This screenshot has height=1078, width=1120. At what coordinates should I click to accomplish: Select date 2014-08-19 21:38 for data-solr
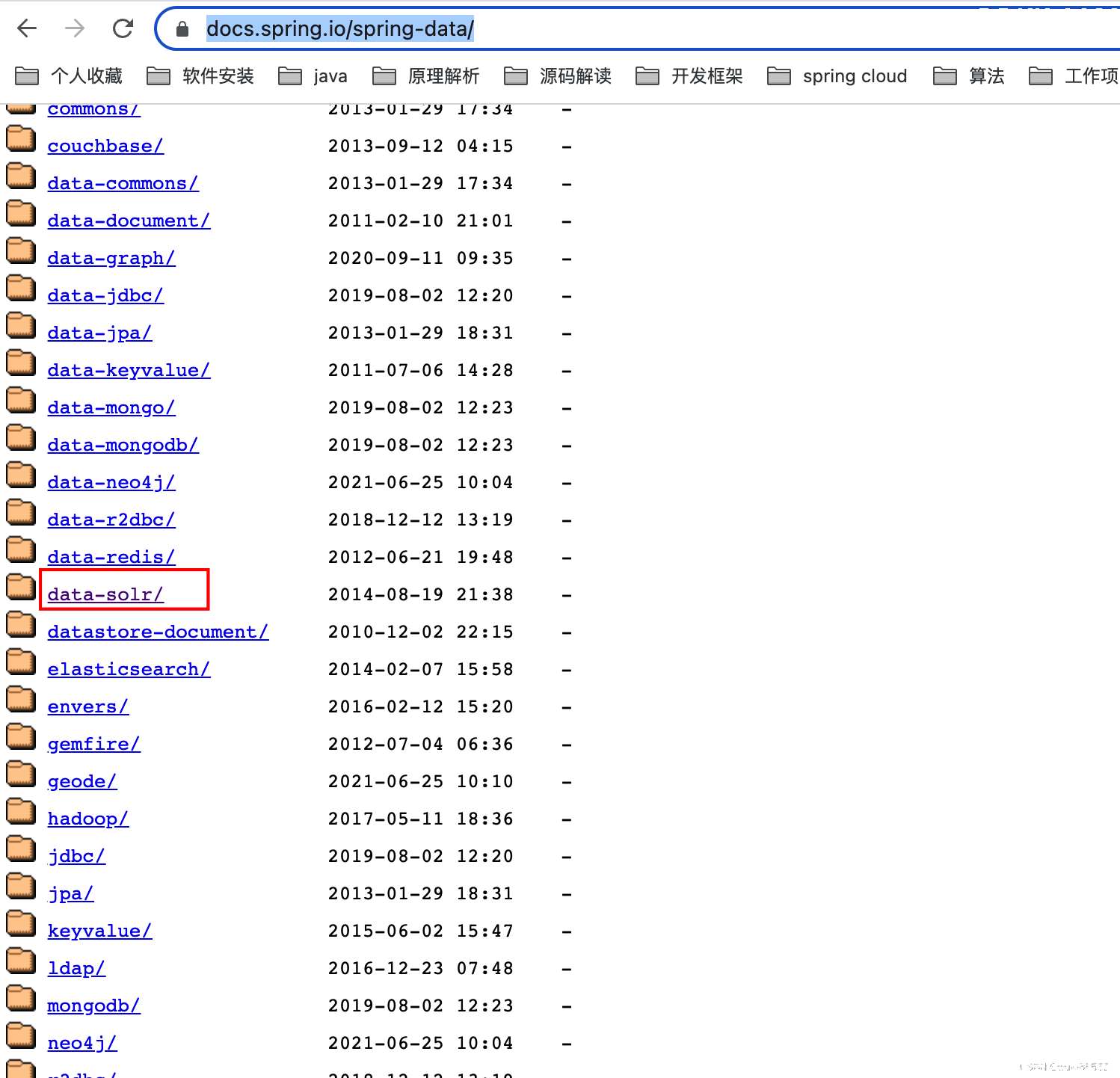pyautogui.click(x=421, y=594)
